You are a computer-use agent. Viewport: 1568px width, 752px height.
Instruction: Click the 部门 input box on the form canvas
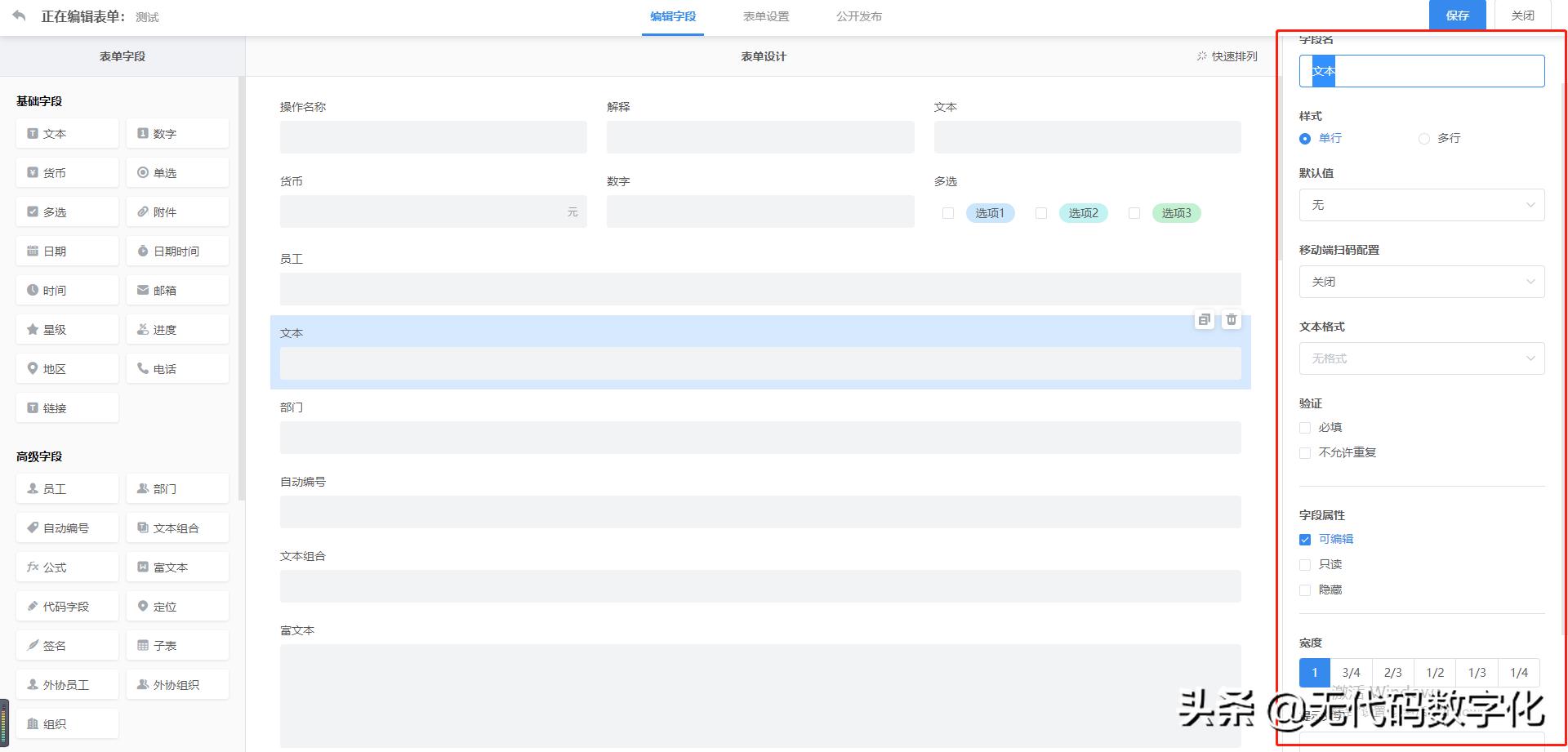(x=760, y=438)
